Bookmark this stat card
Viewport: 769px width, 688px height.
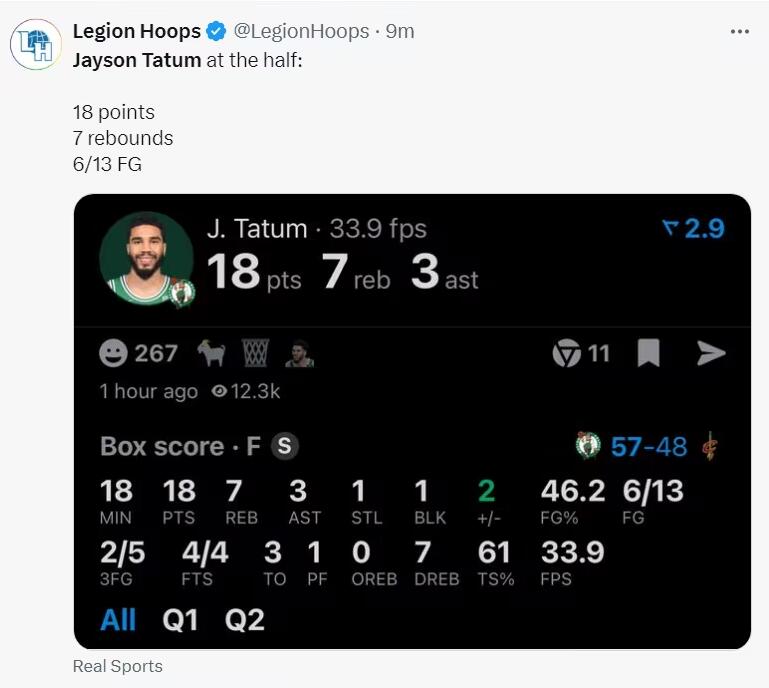point(649,353)
